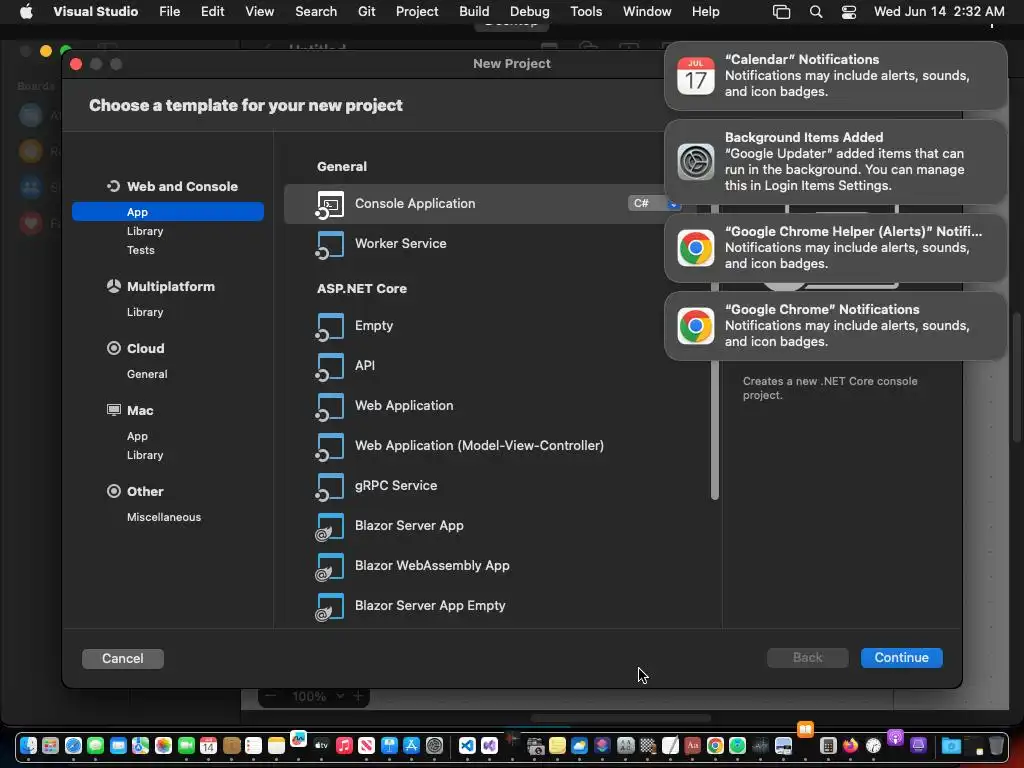1024x768 pixels.
Task: Open the Tools menu
Action: point(586,12)
